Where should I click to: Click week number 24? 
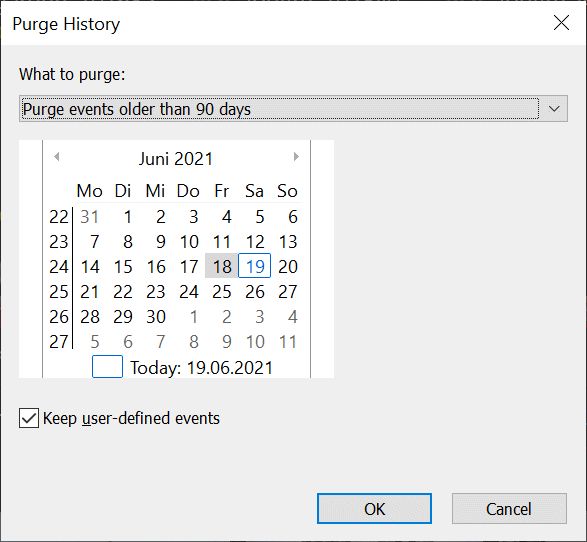tap(59, 267)
